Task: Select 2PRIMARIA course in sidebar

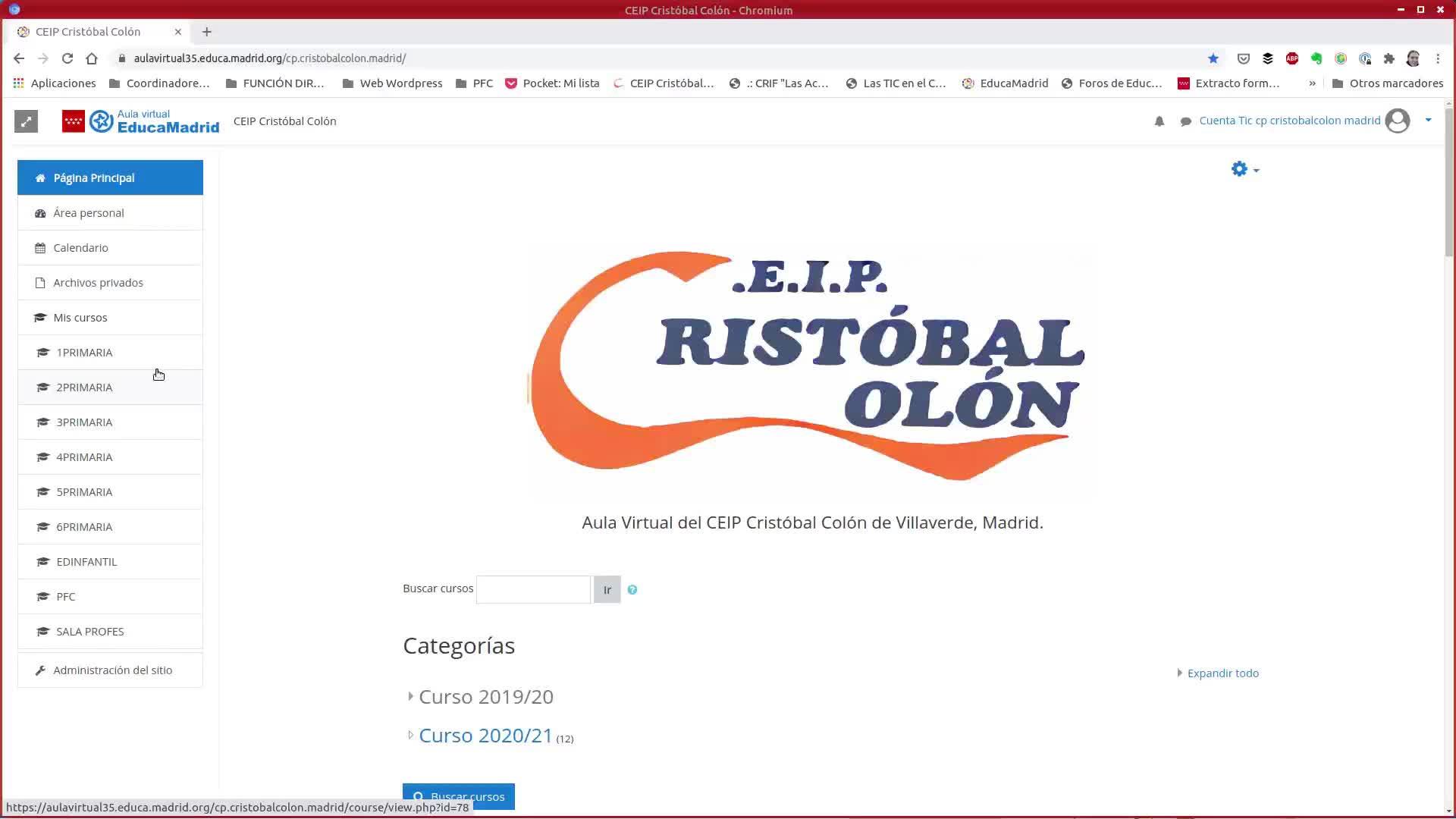Action: click(x=84, y=388)
